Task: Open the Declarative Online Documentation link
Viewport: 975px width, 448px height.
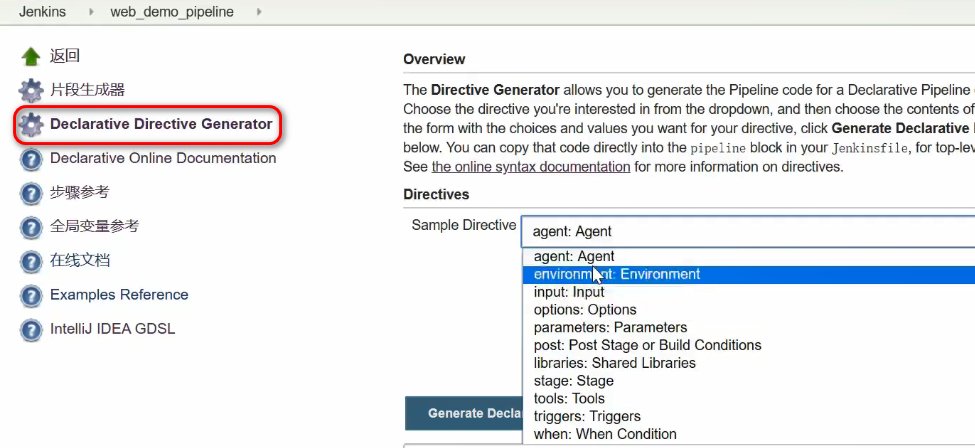Action: (163, 158)
